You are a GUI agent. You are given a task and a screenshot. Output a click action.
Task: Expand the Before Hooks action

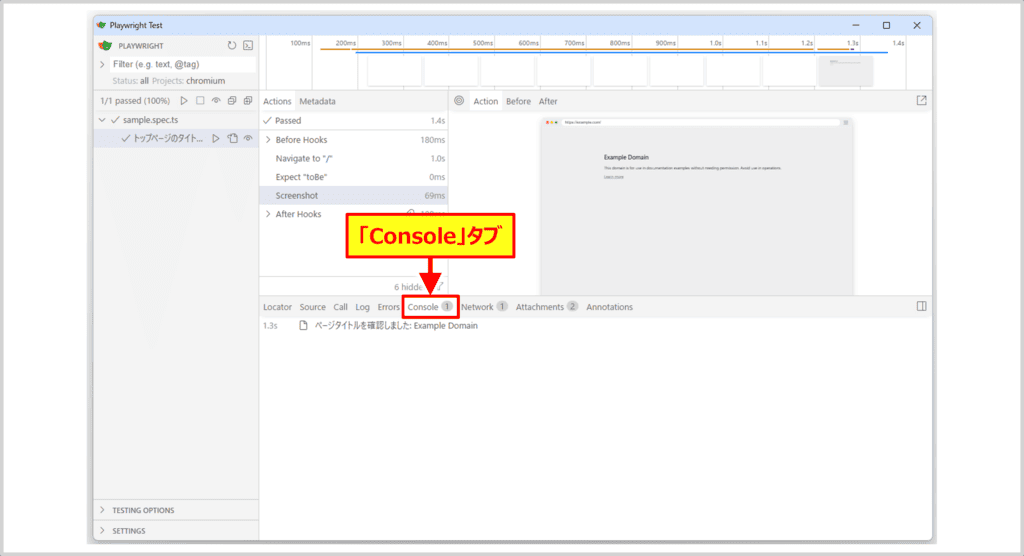(x=267, y=140)
